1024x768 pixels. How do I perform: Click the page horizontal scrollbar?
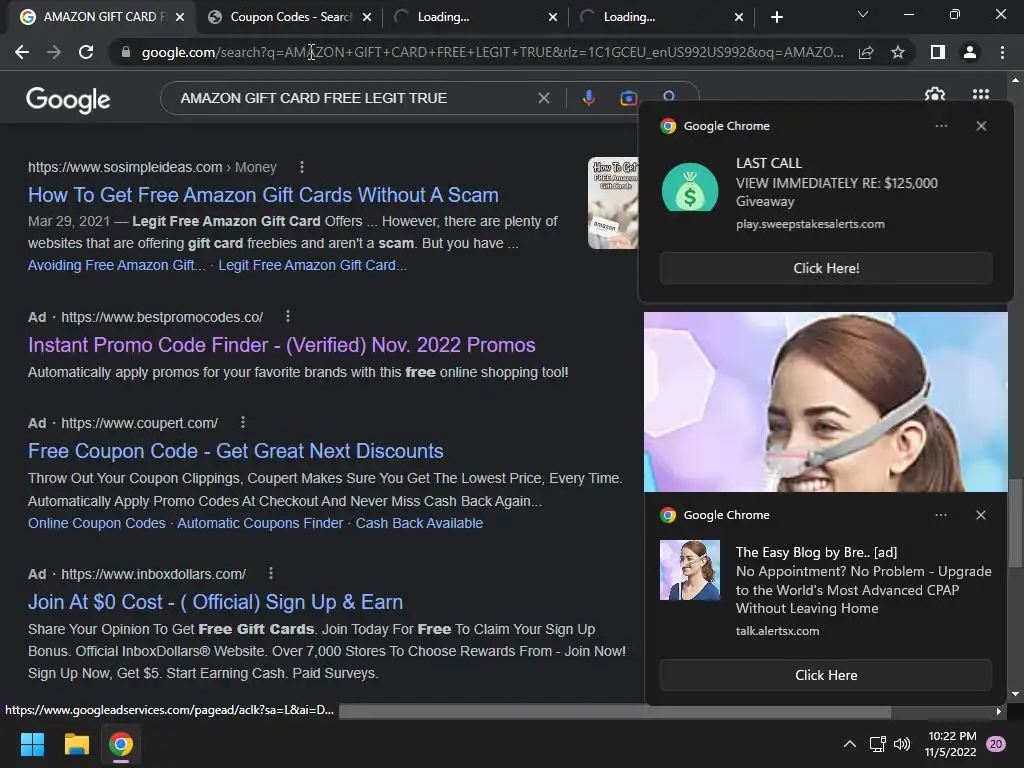pos(615,711)
